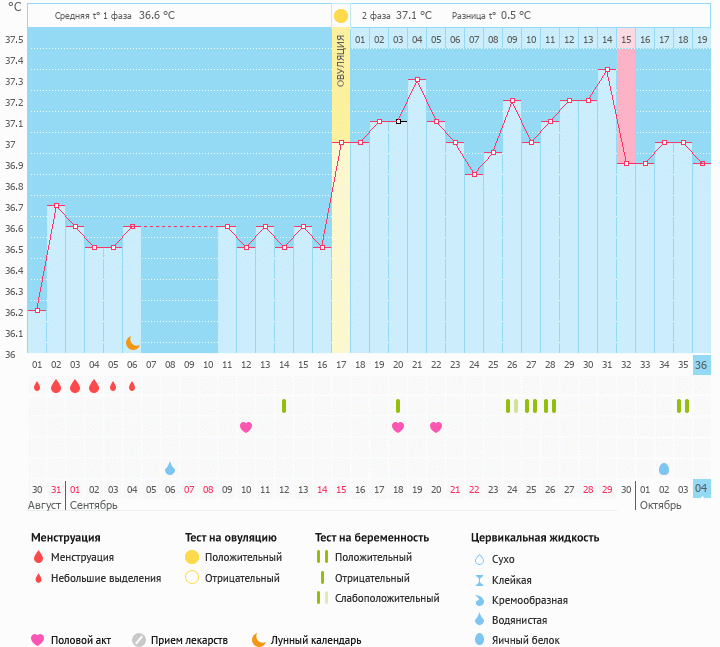720x647 pixels.
Task: Select the pink heart under cycle day 12
Action: 246,427
